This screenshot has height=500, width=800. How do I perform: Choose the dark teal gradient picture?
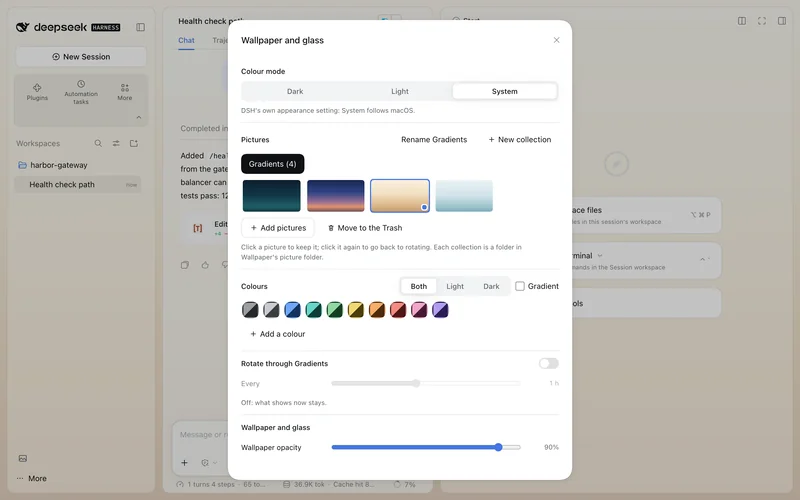click(x=271, y=195)
